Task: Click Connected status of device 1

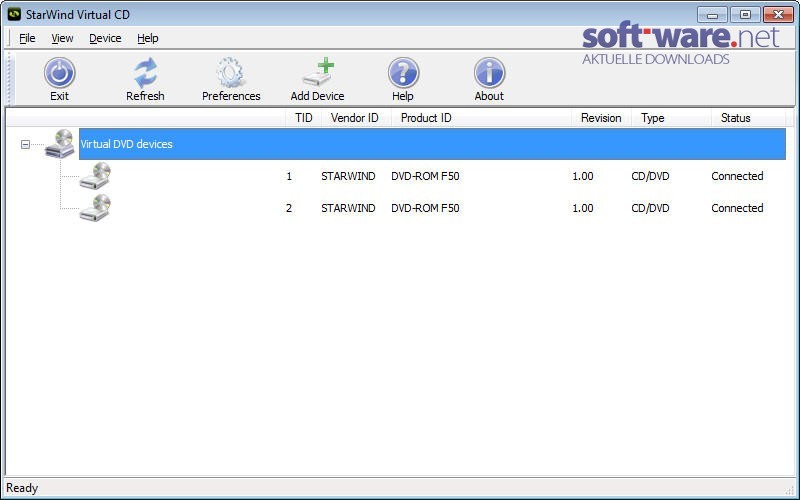Action: tap(737, 176)
